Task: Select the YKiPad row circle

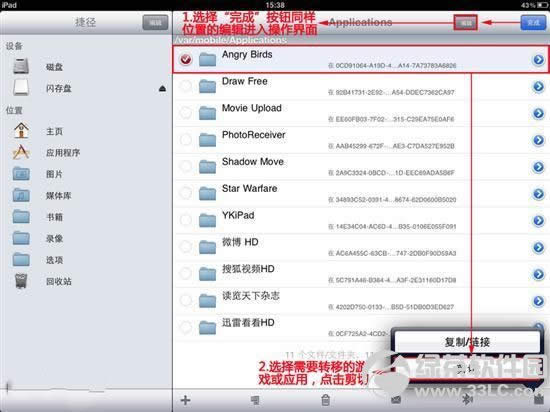Action: 186,220
